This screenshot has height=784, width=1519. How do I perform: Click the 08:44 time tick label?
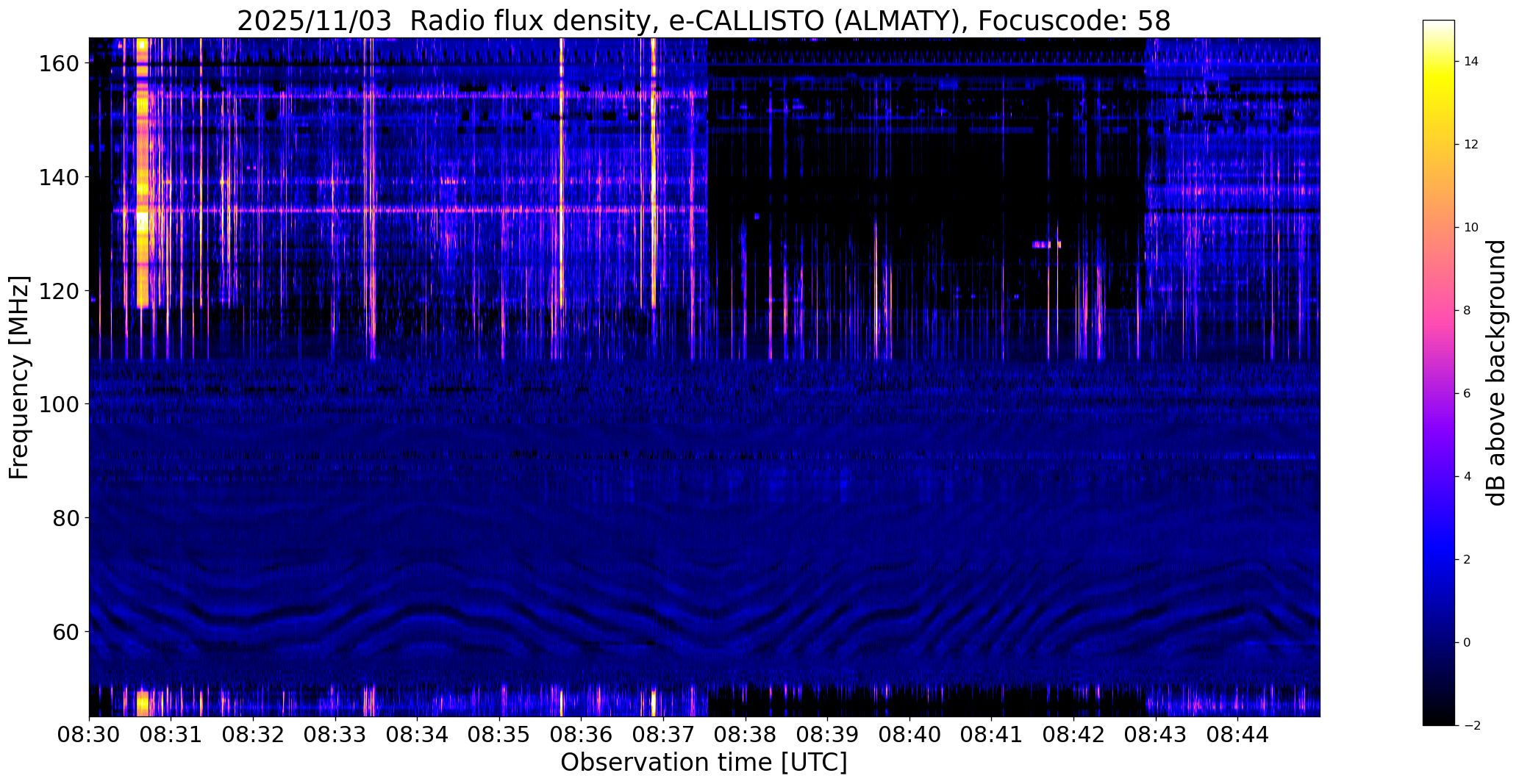[x=1237, y=734]
